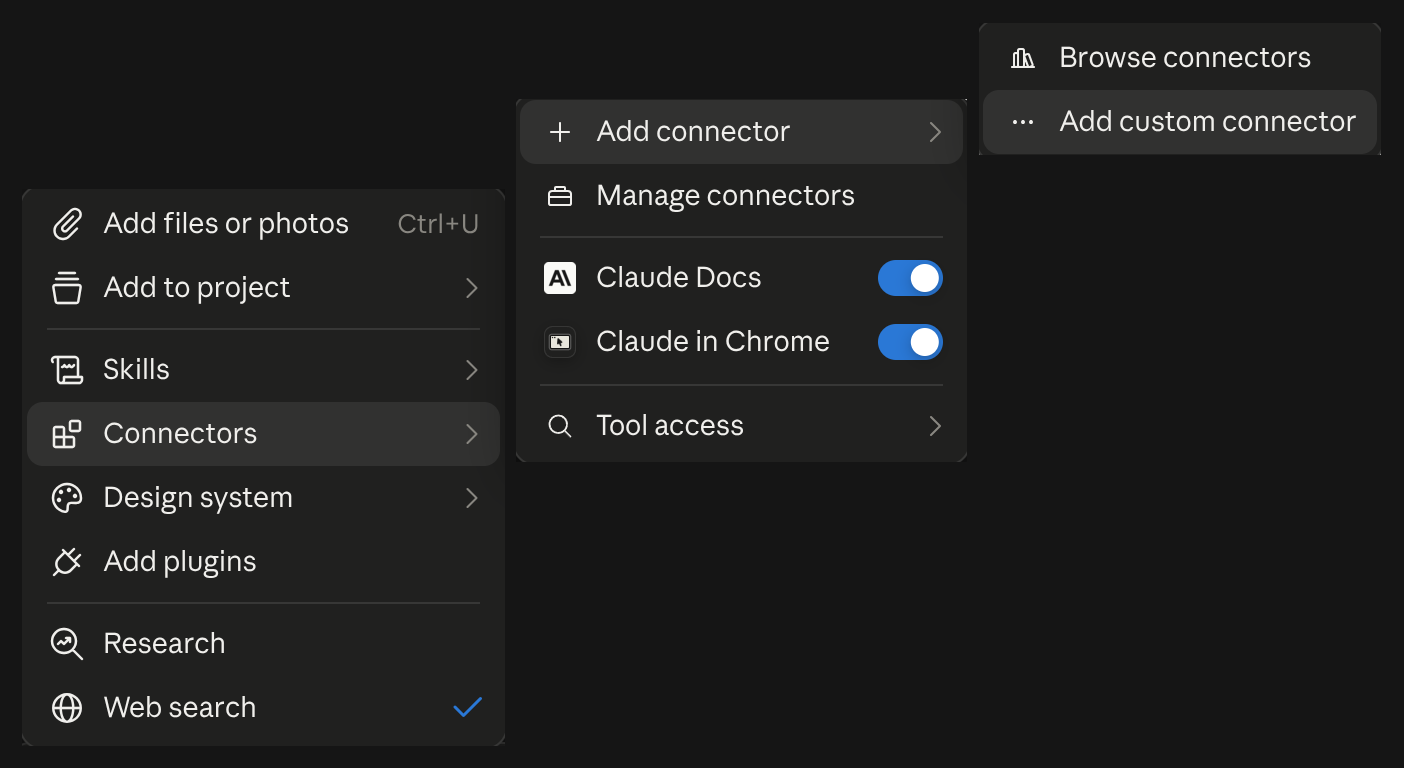
Task: Choose the Connectors label
Action: 180,434
